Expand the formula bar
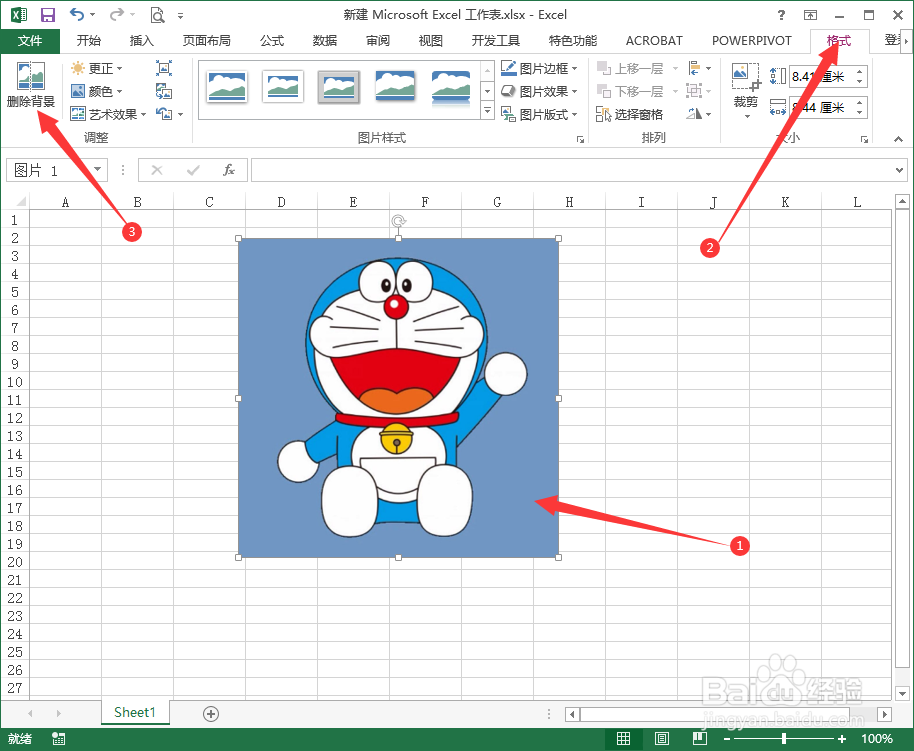The image size is (914, 751). pos(899,170)
